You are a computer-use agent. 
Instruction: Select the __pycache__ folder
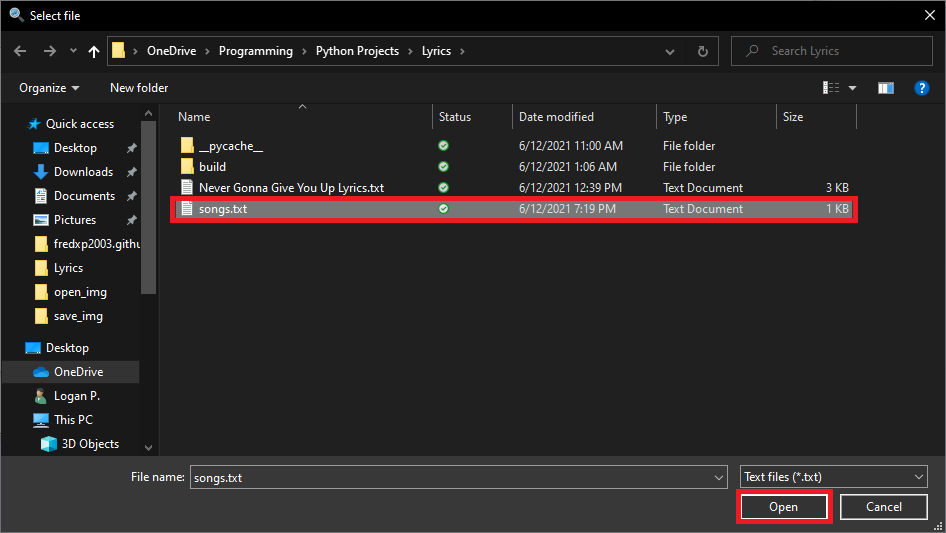(x=230, y=146)
